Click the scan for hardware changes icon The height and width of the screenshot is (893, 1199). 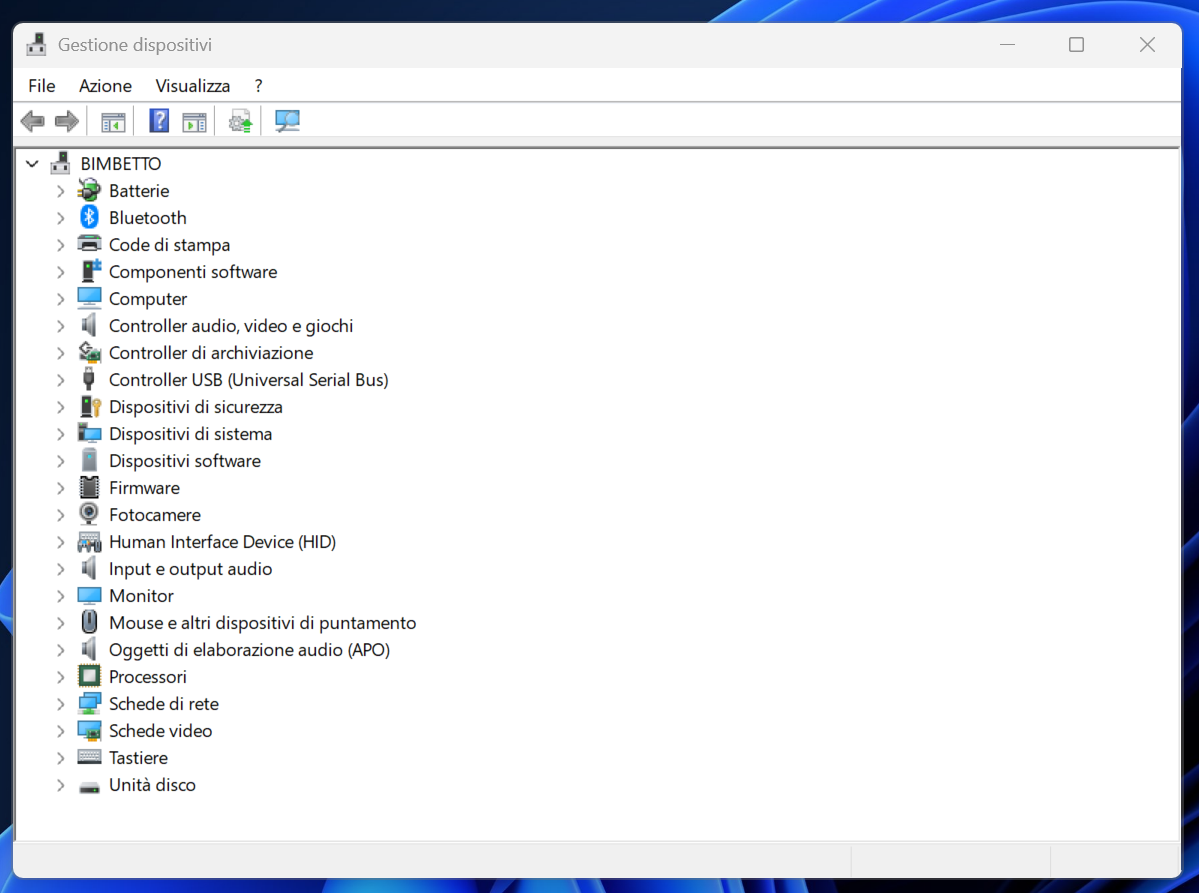point(287,121)
